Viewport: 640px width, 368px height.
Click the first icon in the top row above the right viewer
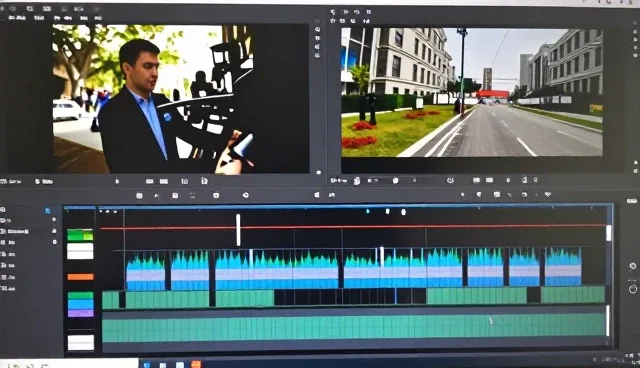click(x=333, y=12)
